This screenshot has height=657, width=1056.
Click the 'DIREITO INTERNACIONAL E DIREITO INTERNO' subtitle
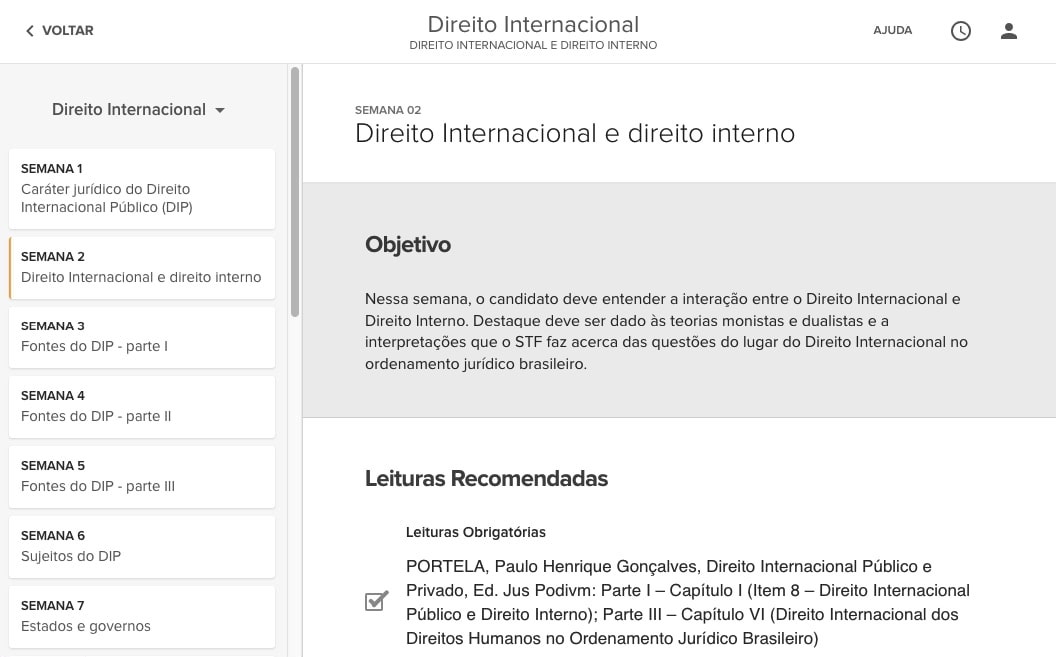tap(533, 45)
